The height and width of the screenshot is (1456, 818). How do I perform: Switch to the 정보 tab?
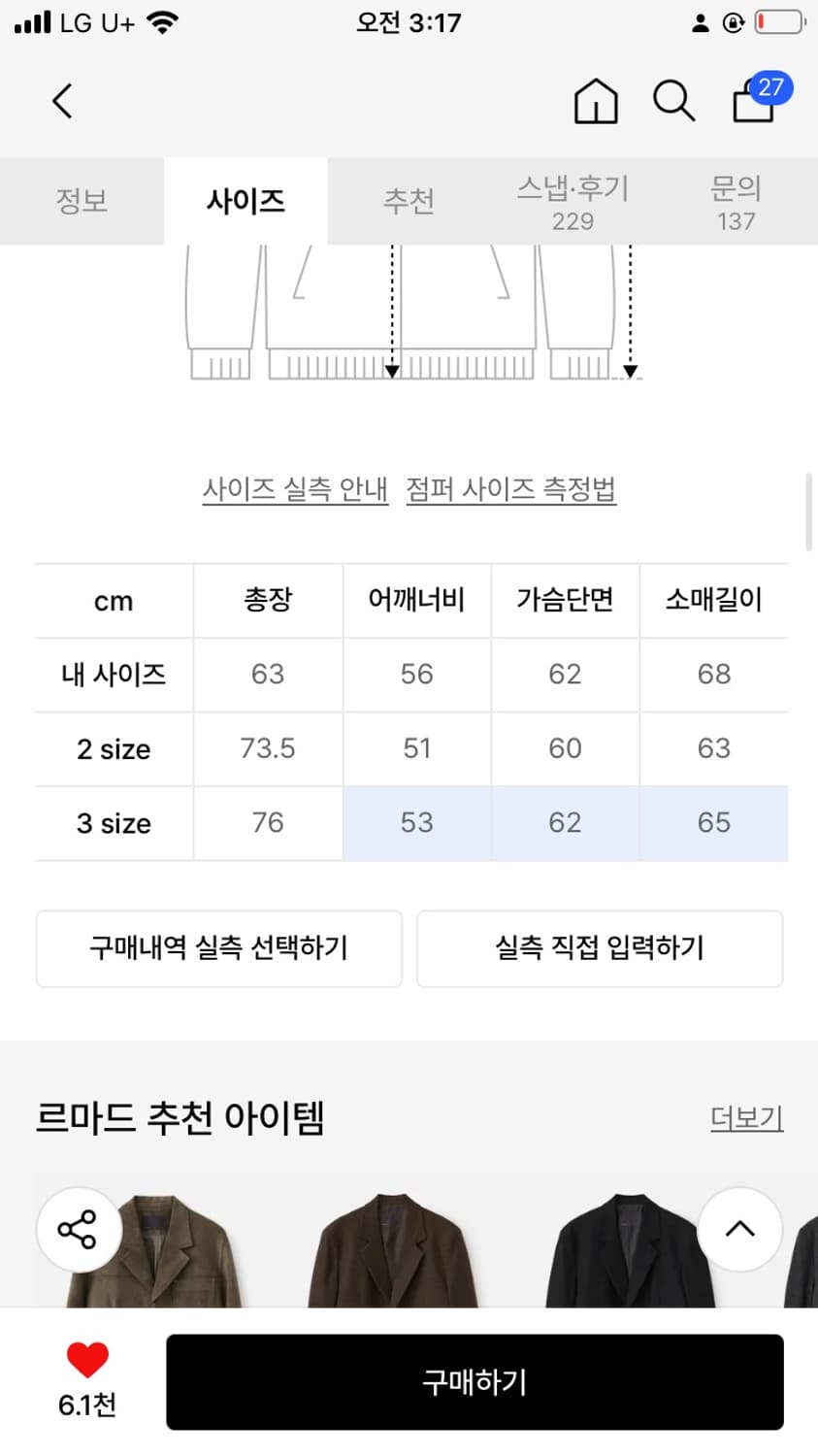82,201
